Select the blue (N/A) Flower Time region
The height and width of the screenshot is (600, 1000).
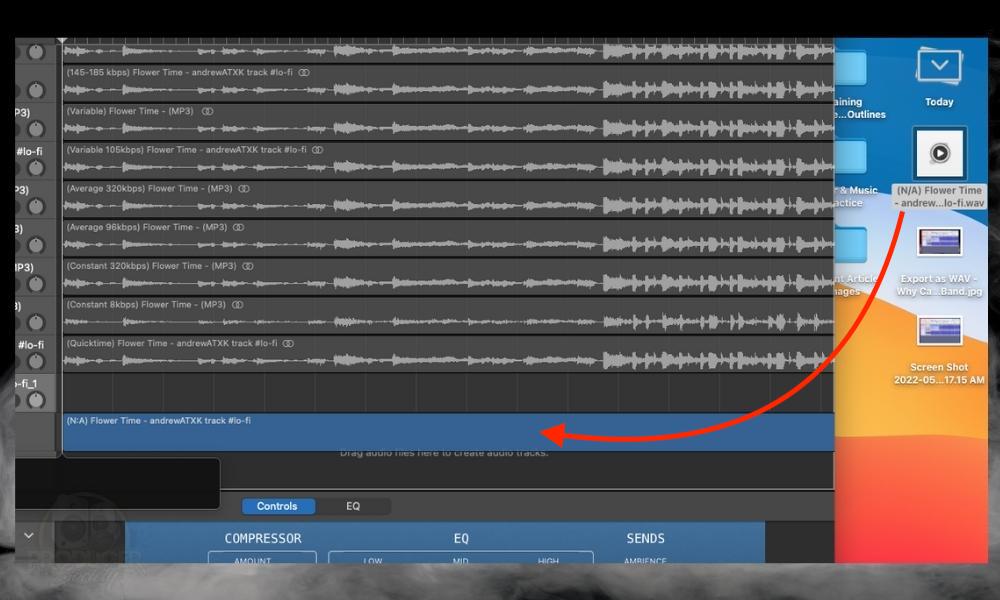[448, 432]
